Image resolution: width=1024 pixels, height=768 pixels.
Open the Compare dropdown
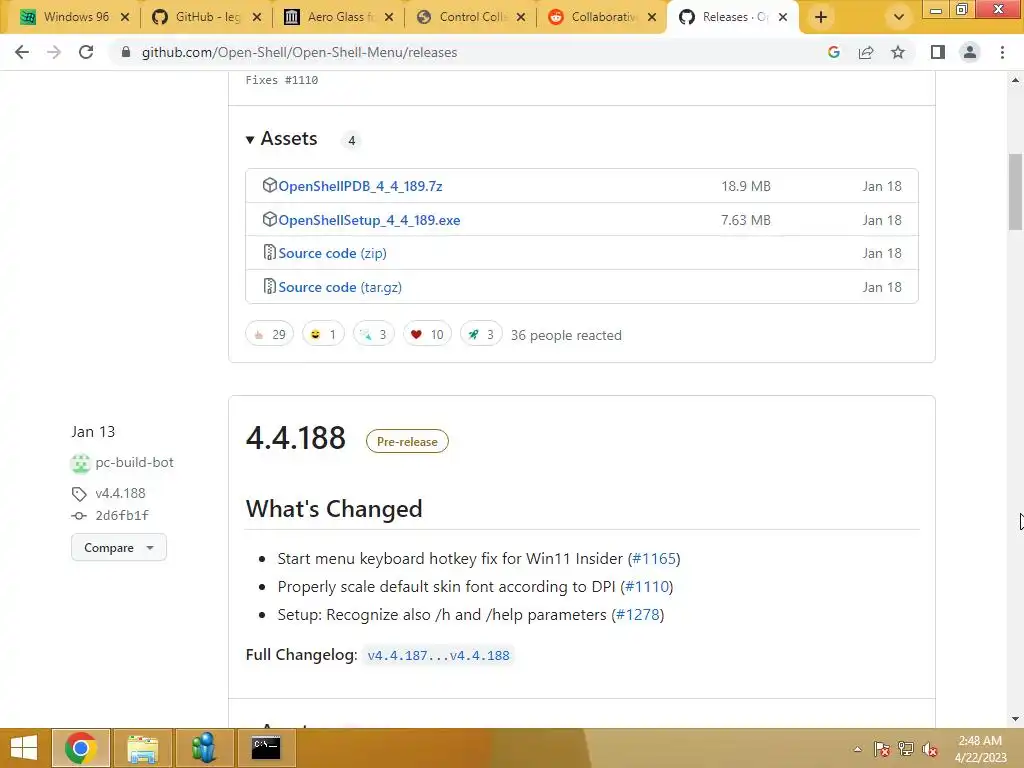[119, 547]
